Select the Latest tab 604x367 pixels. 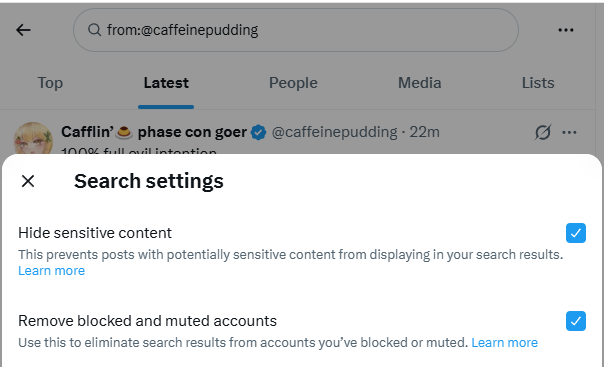(x=166, y=83)
